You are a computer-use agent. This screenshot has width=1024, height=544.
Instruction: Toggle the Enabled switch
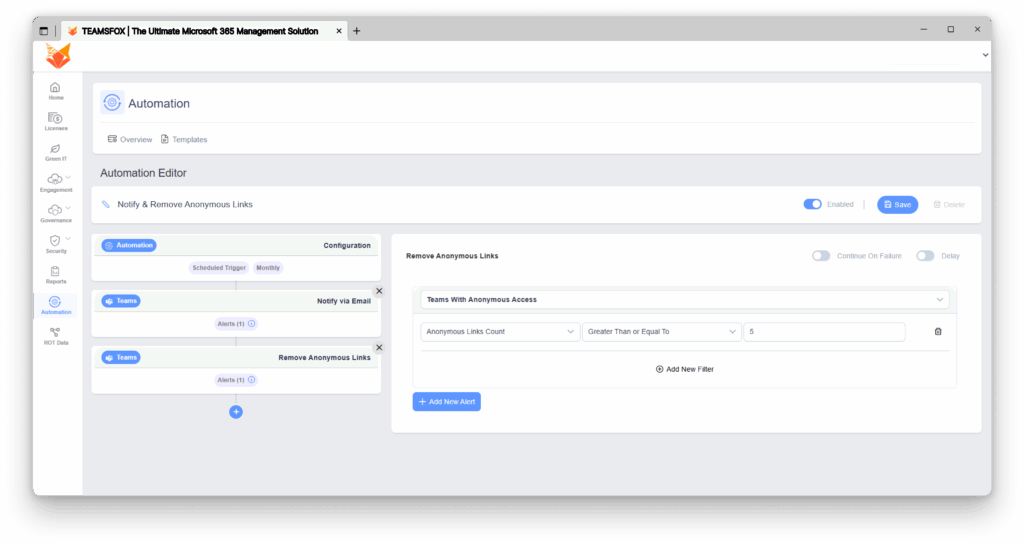[x=812, y=204]
